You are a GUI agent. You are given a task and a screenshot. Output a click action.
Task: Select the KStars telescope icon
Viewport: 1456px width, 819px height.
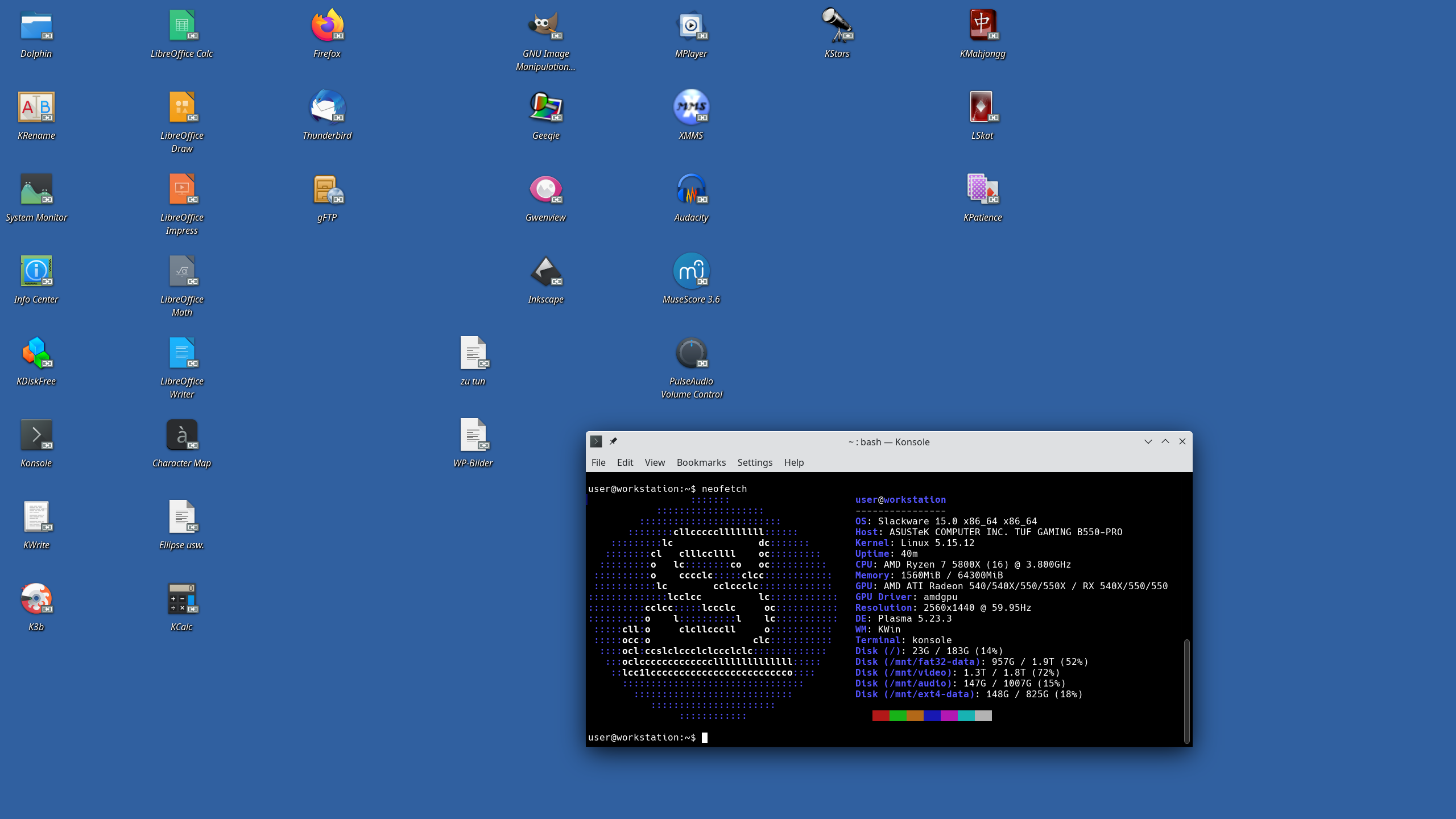pos(837,26)
